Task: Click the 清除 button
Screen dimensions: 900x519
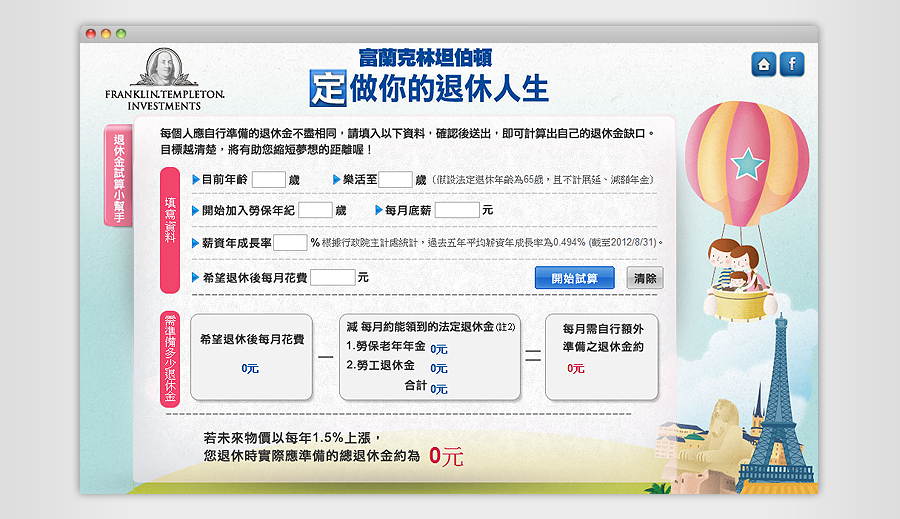Action: 645,278
